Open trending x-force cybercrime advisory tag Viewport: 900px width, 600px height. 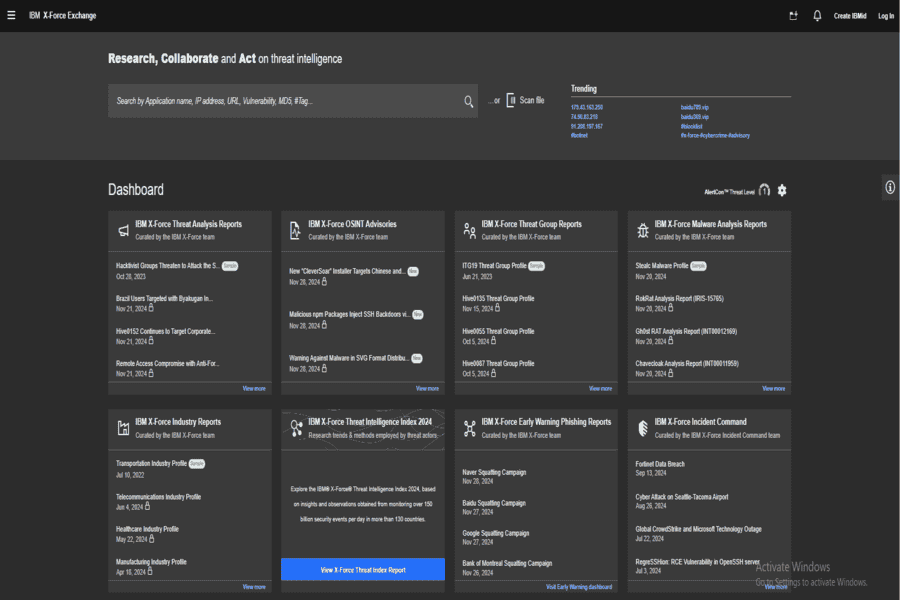715,136
